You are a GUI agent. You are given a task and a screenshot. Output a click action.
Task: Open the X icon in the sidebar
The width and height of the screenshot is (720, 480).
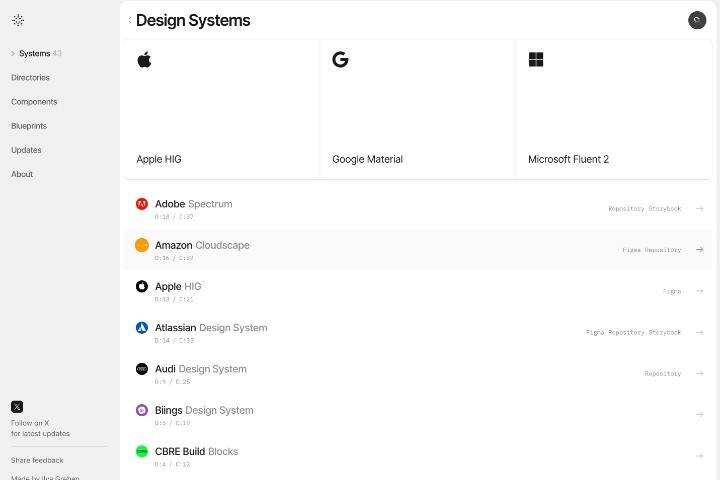[17, 407]
